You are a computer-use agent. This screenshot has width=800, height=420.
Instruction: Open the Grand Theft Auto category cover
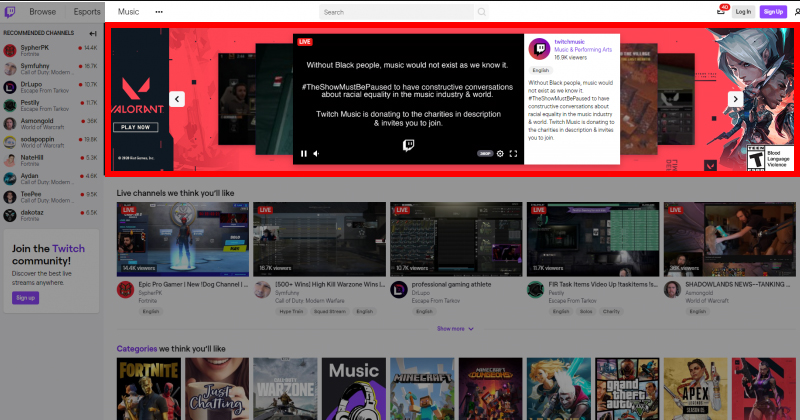point(627,389)
